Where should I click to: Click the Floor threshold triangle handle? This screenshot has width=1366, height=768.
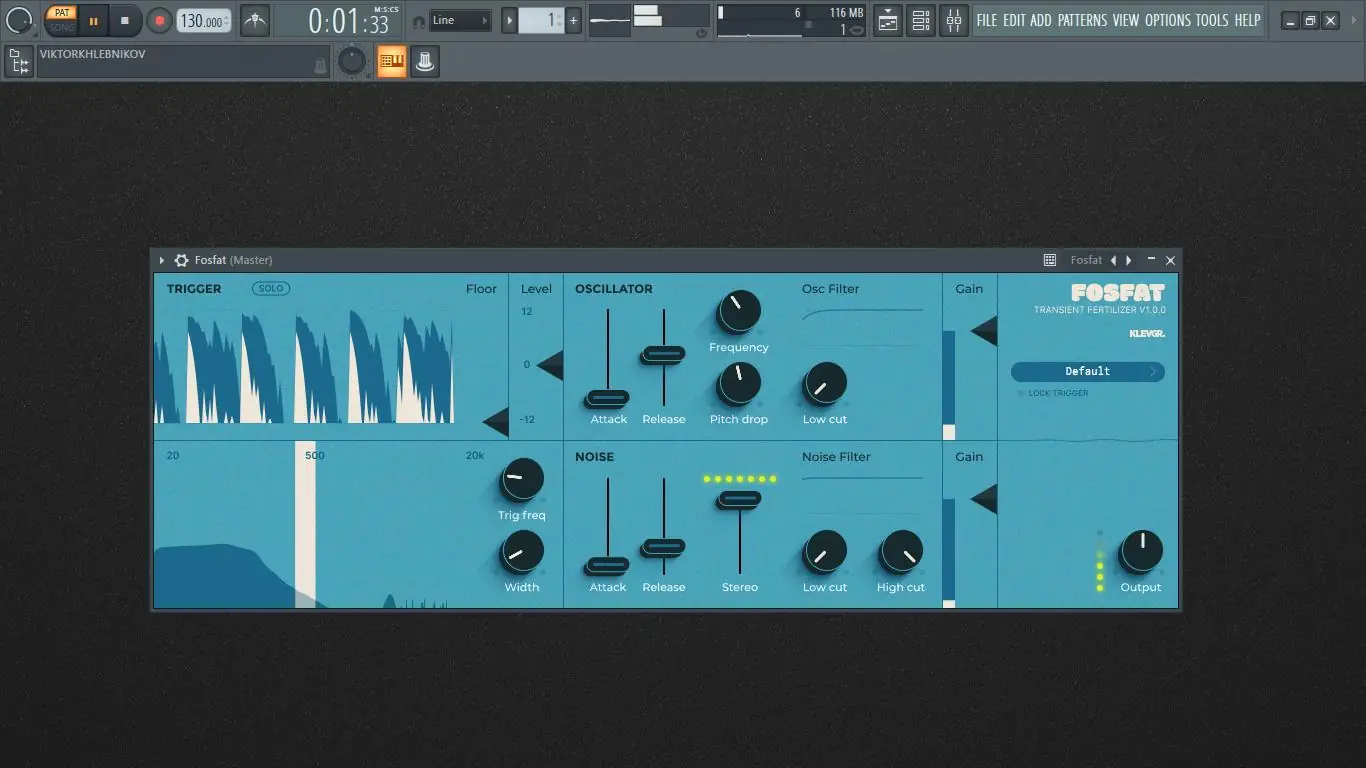[496, 422]
